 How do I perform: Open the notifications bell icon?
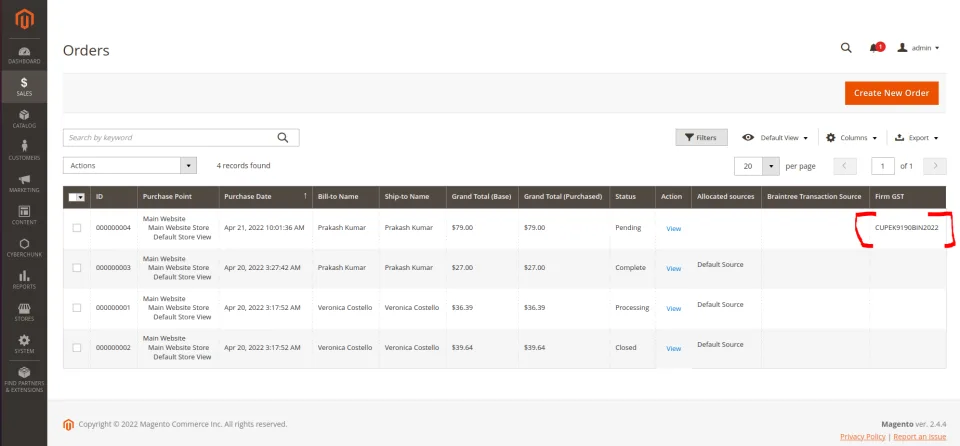click(876, 48)
